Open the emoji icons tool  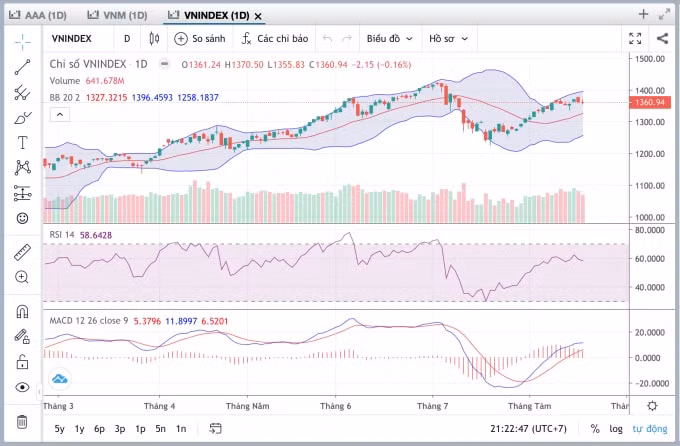point(23,218)
